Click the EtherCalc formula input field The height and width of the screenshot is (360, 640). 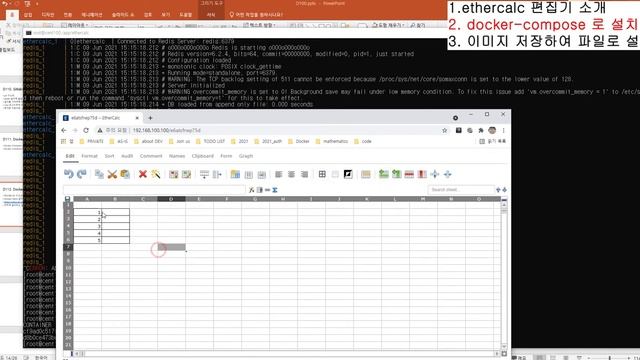[x=154, y=190]
